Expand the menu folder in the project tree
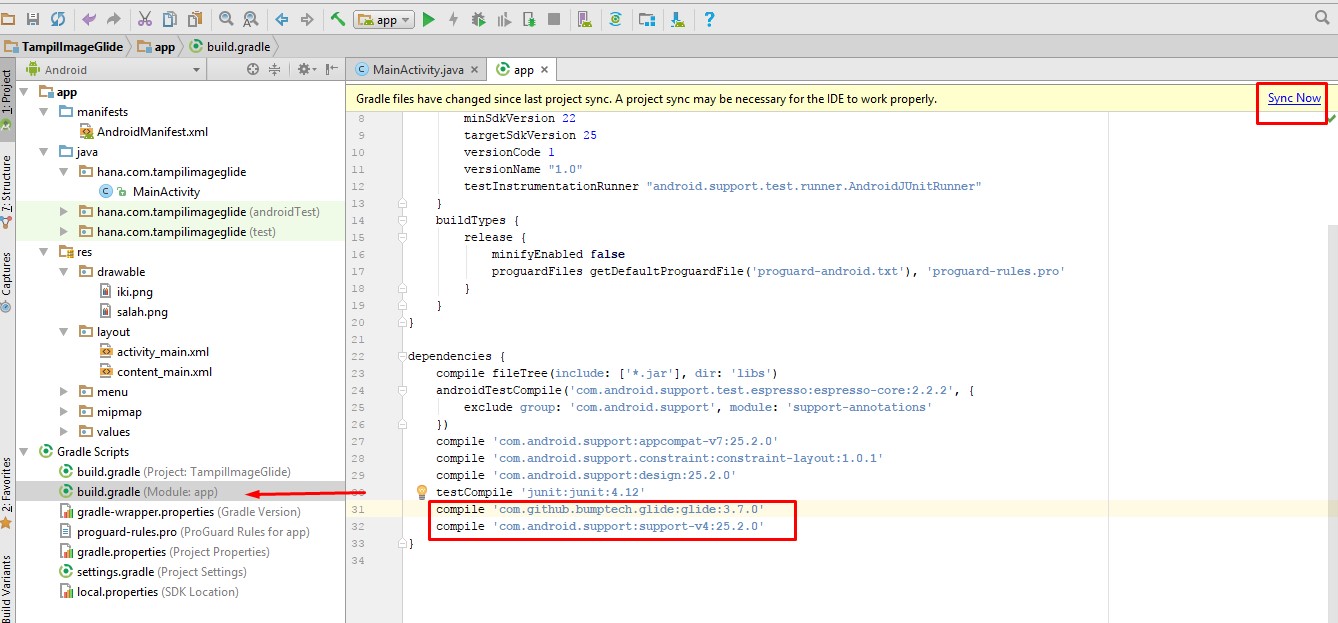This screenshot has width=1338, height=623. 63,391
